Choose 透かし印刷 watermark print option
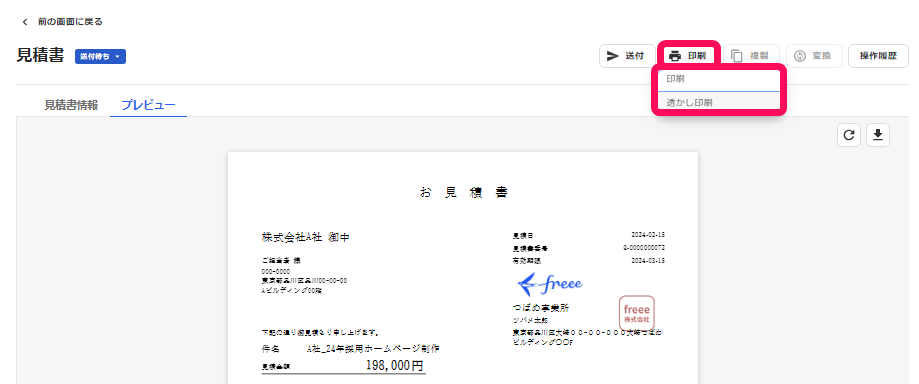The image size is (919, 384). click(x=719, y=102)
